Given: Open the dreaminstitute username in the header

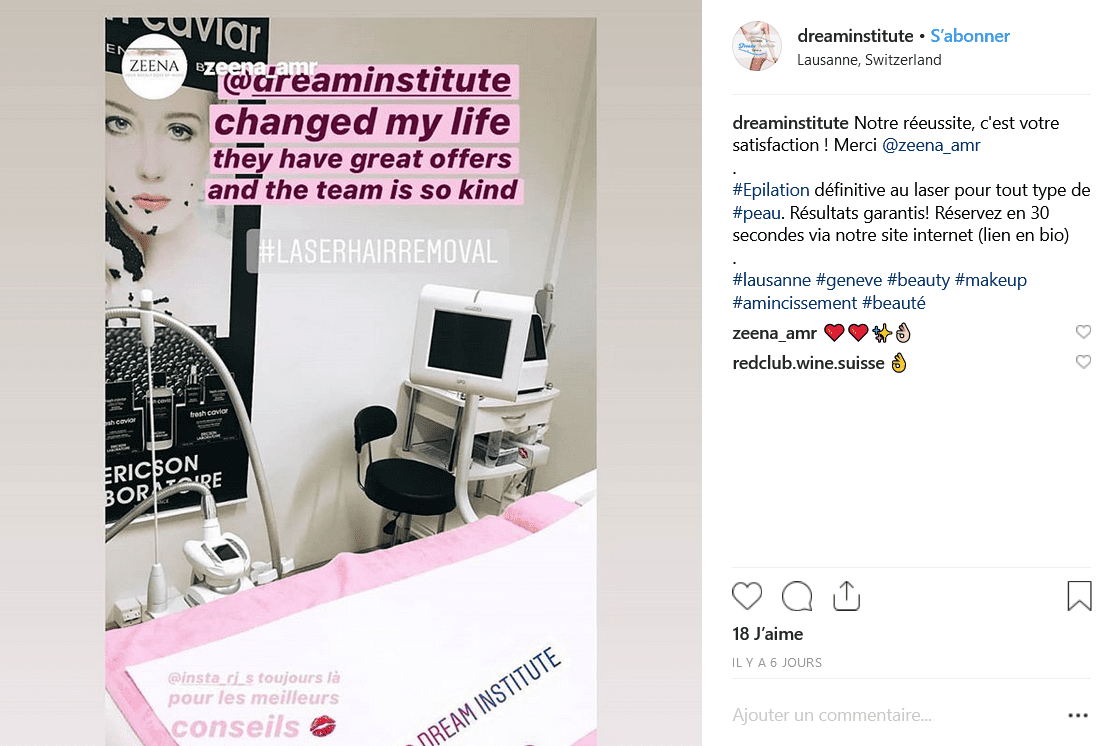Looking at the screenshot, I should pyautogui.click(x=855, y=36).
